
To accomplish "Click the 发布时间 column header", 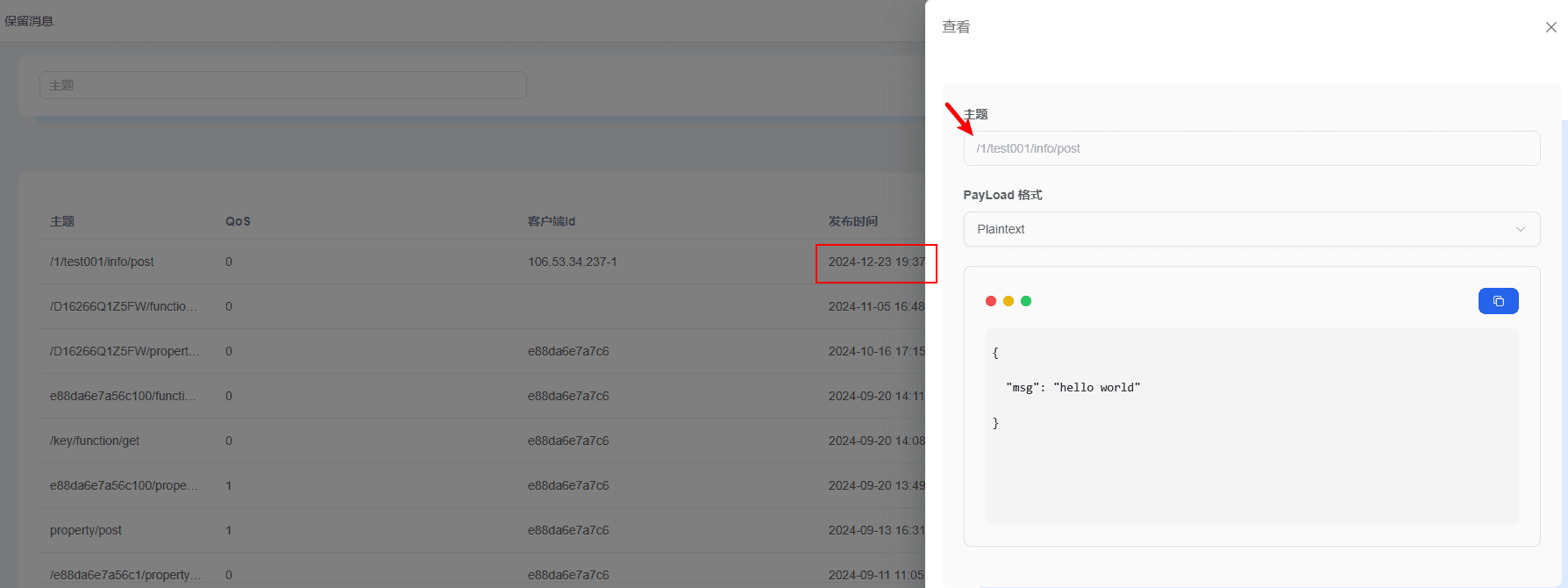I will [853, 221].
